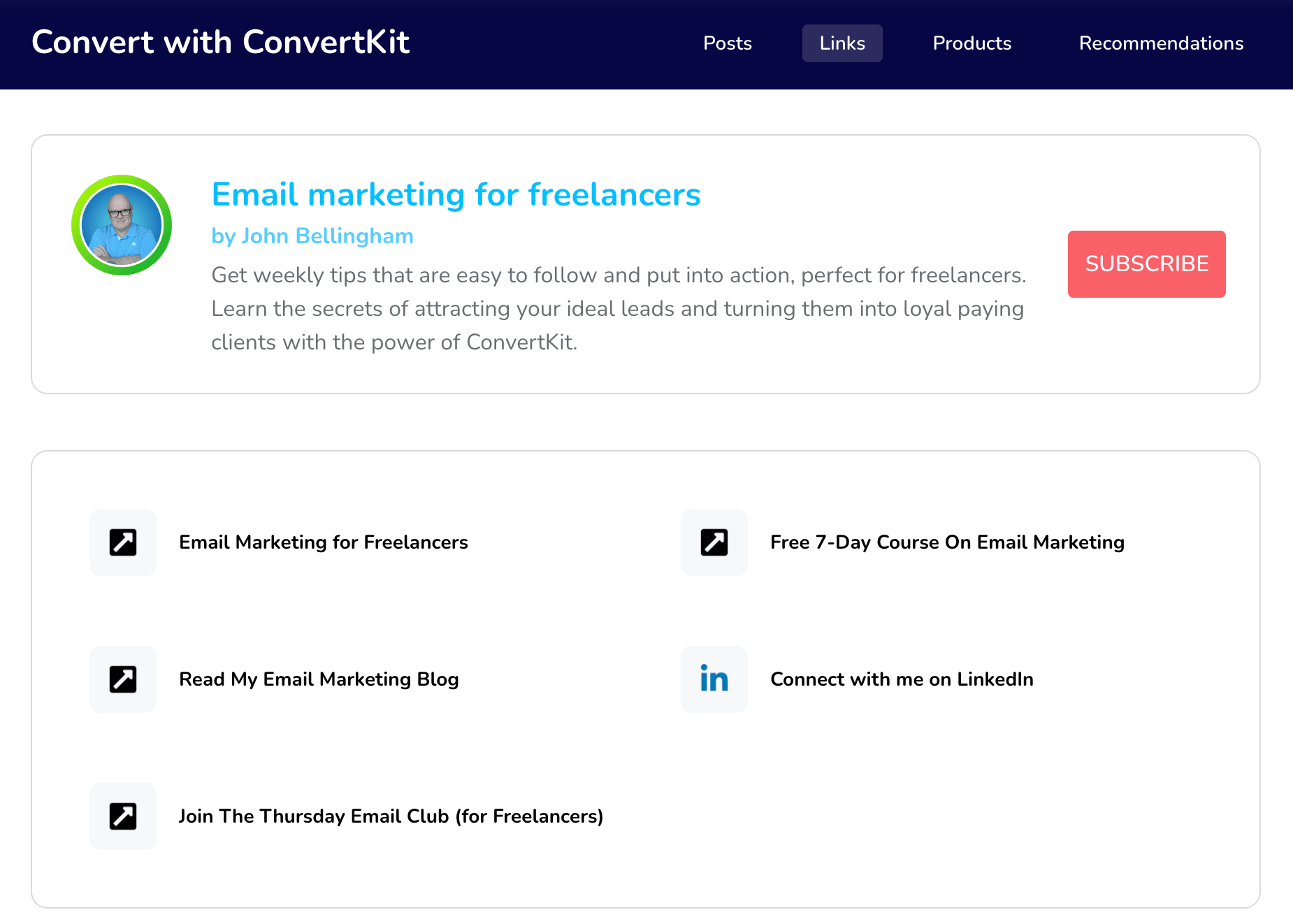The height and width of the screenshot is (924, 1293).
Task: Go to the Products tab
Action: point(972,43)
